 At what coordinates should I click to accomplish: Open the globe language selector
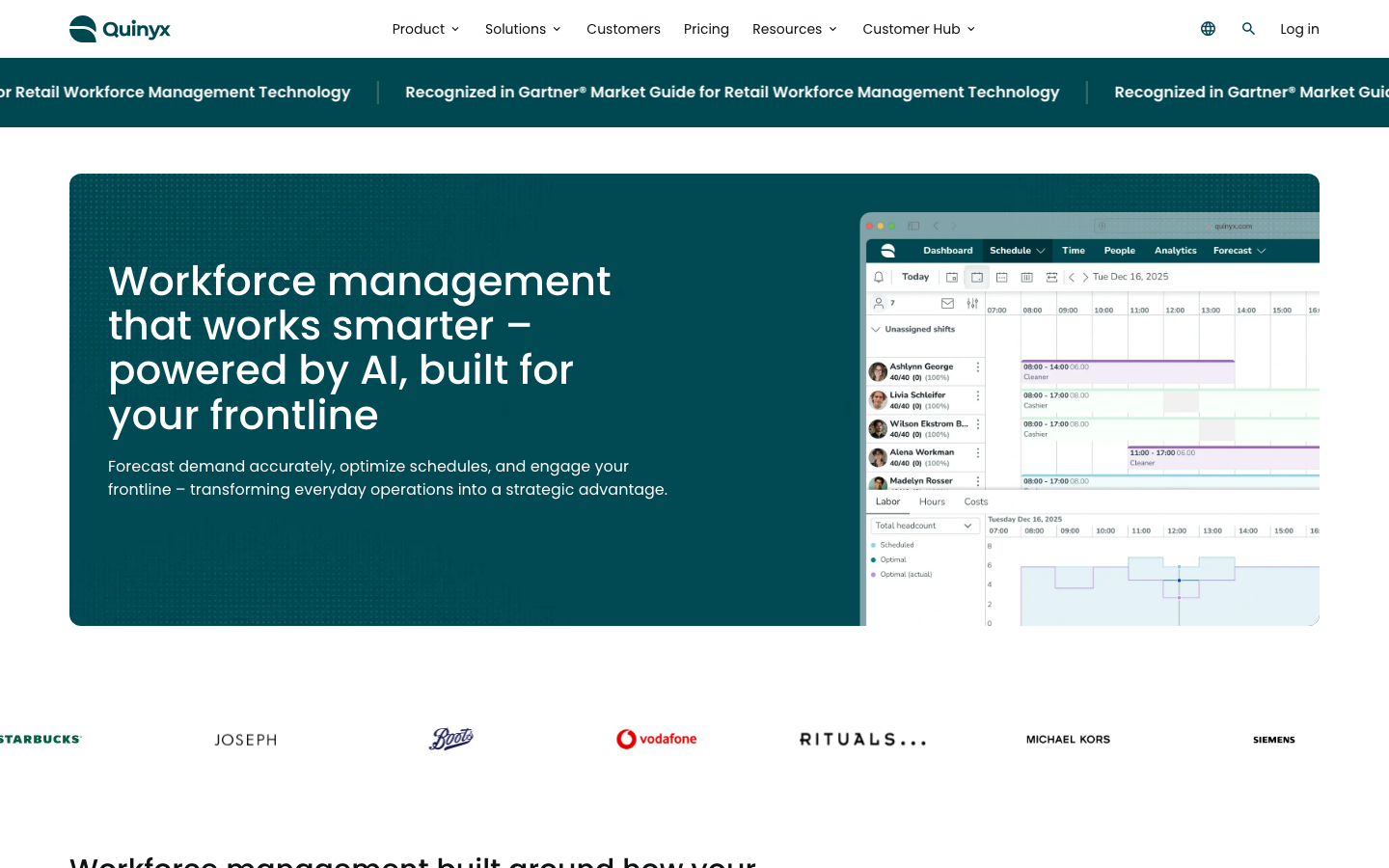[x=1208, y=29]
